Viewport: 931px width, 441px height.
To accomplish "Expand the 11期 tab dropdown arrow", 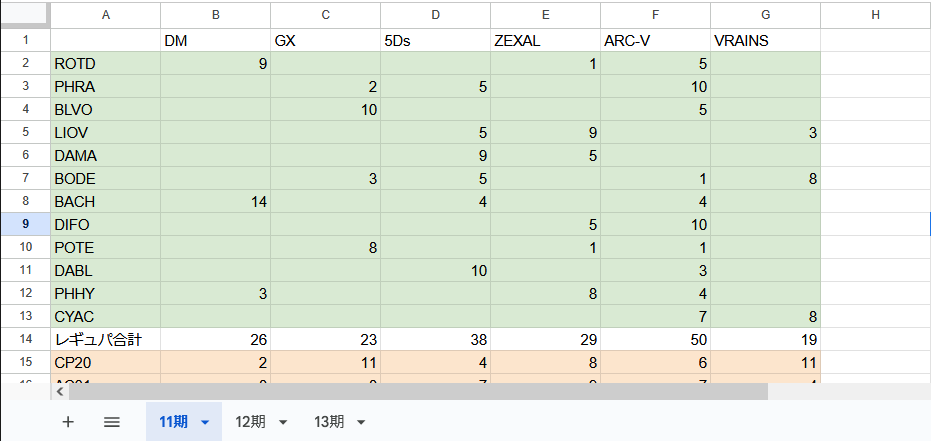I will pyautogui.click(x=205, y=422).
